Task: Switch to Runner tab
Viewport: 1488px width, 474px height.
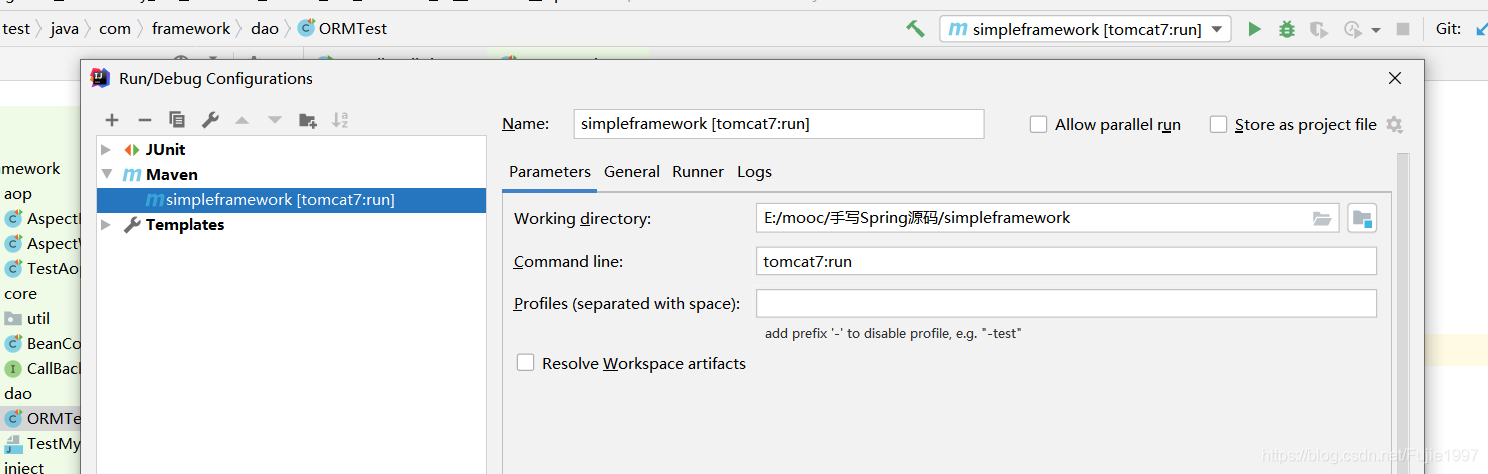Action: 698,172
